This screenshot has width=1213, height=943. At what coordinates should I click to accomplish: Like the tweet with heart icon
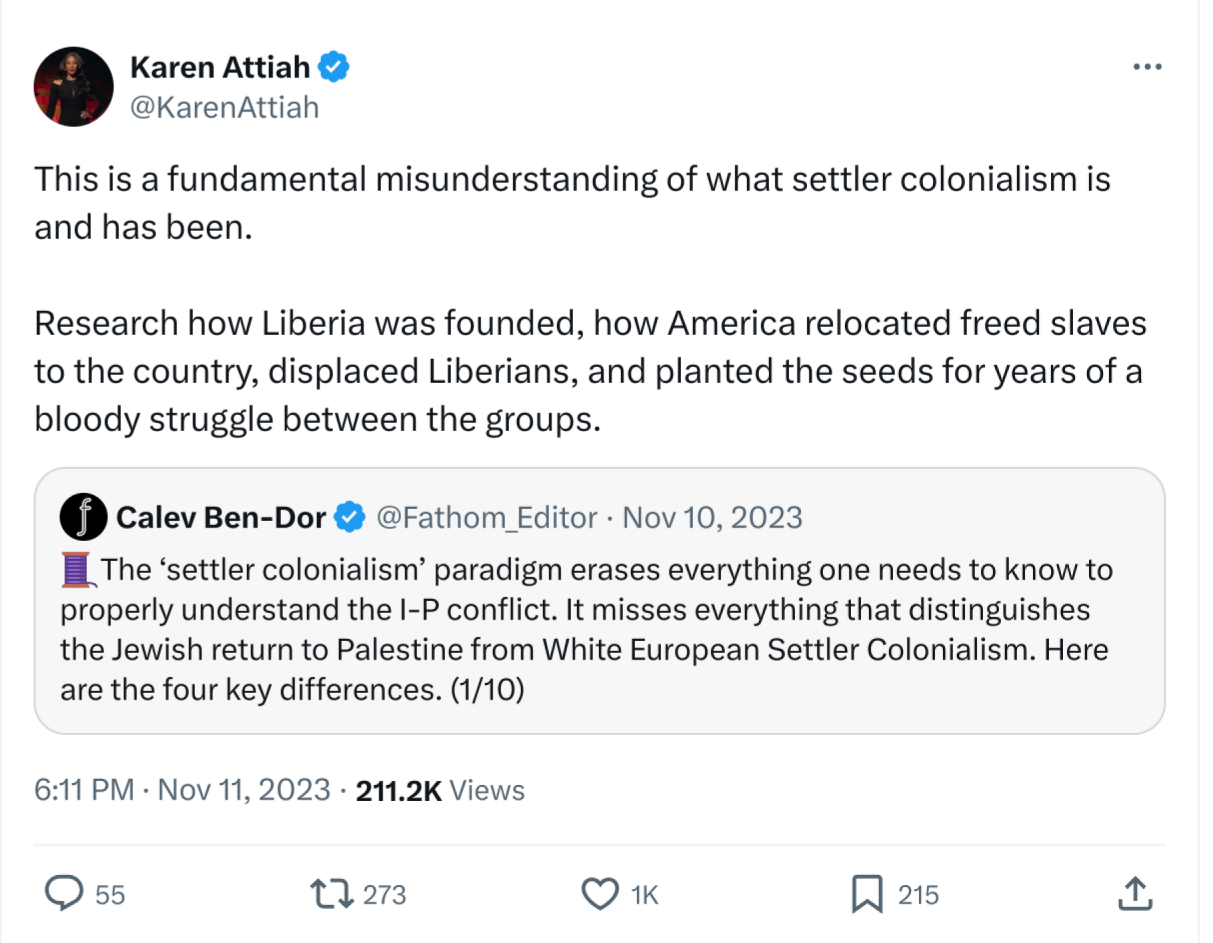[x=600, y=893]
